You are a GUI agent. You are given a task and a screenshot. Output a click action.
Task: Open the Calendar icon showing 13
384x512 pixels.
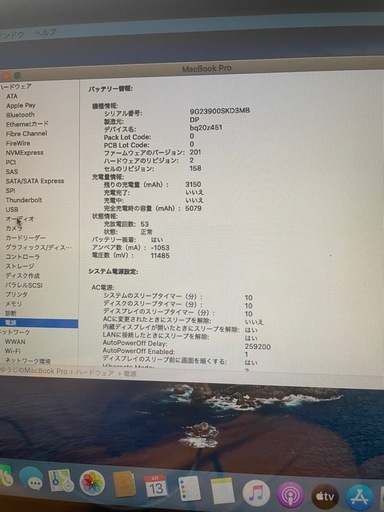(156, 487)
